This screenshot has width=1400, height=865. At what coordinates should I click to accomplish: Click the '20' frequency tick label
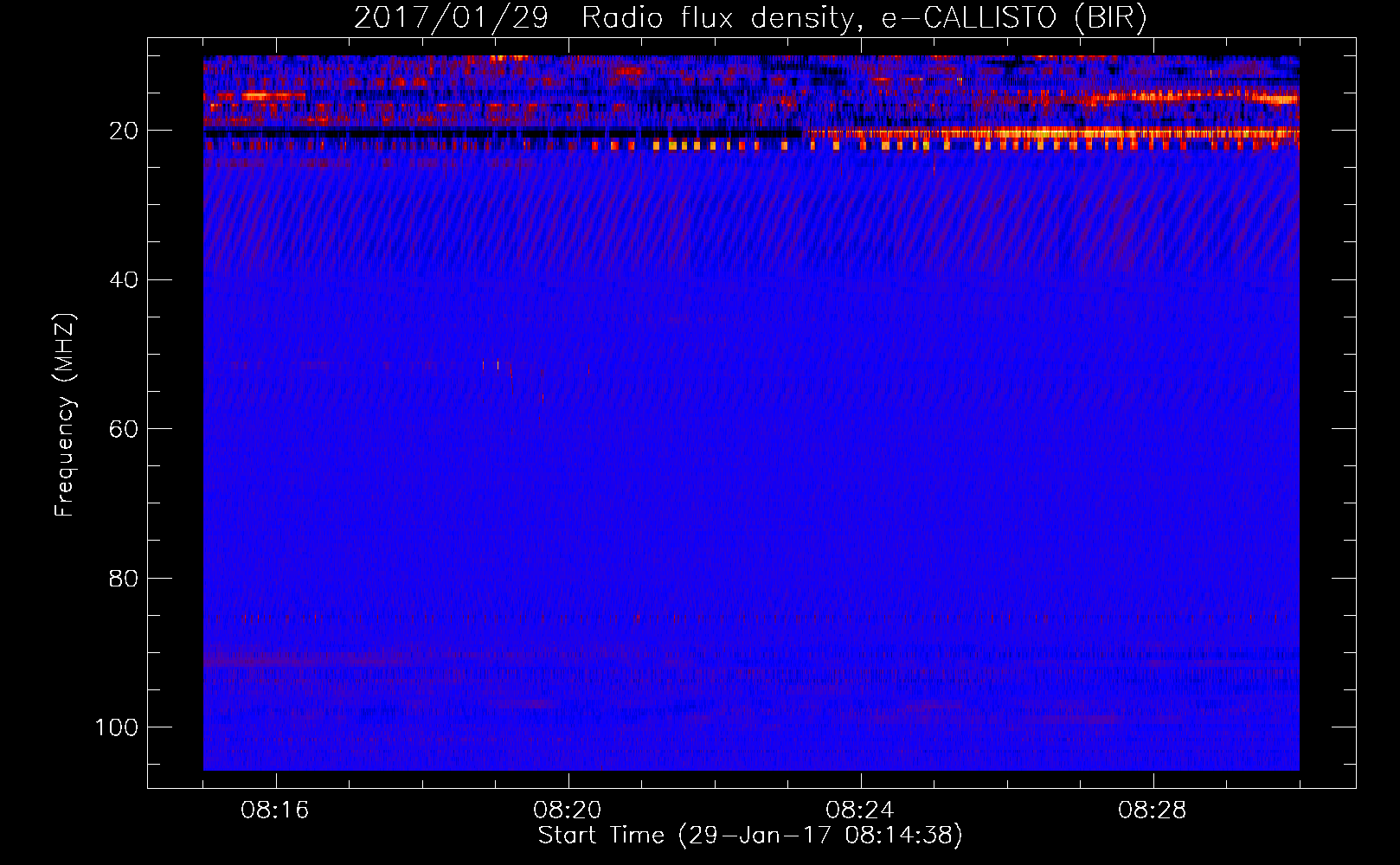coord(124,131)
